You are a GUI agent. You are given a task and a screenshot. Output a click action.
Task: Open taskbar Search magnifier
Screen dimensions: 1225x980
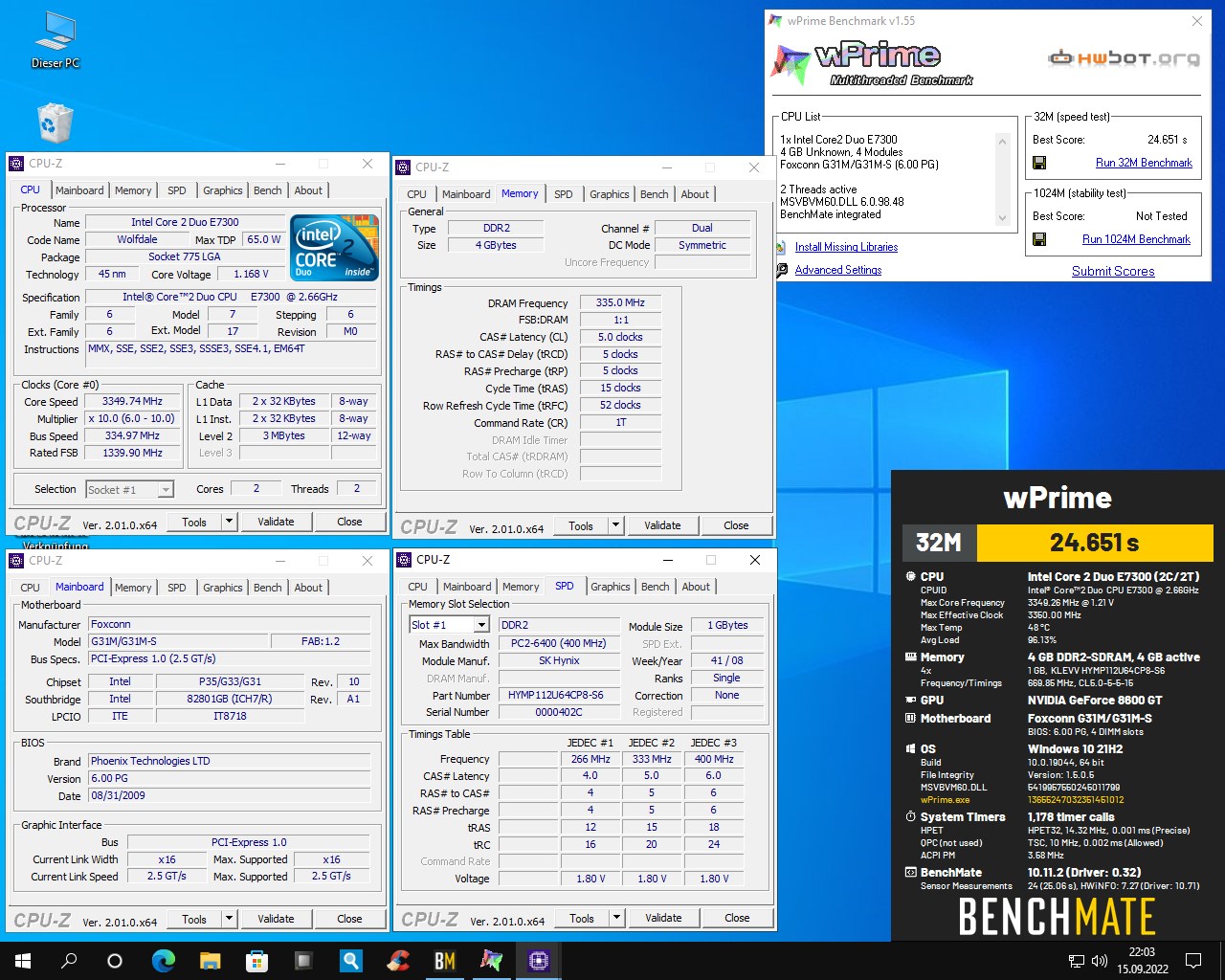coord(69,961)
